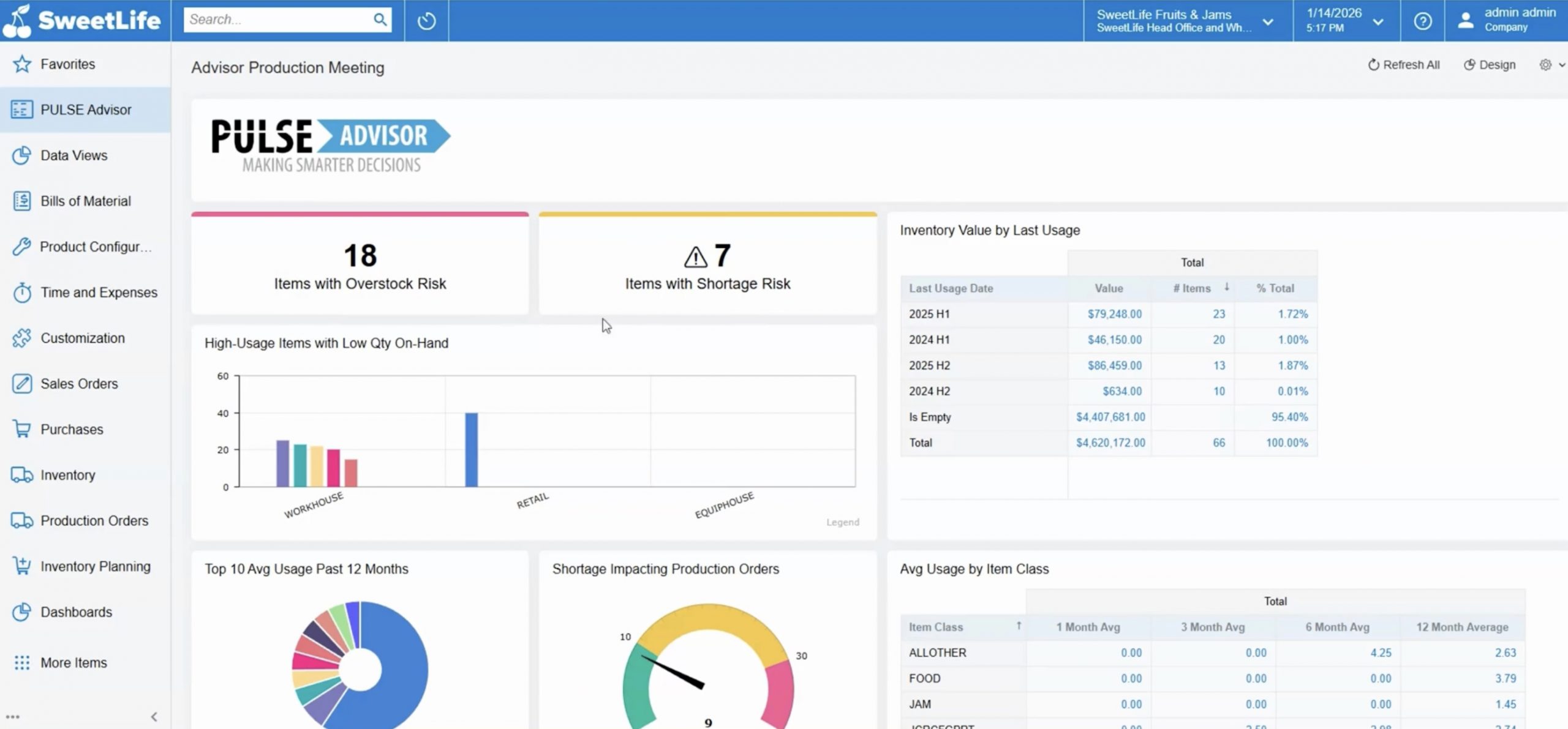1568x729 pixels.
Task: Click the search magnifier icon
Action: coord(380,20)
